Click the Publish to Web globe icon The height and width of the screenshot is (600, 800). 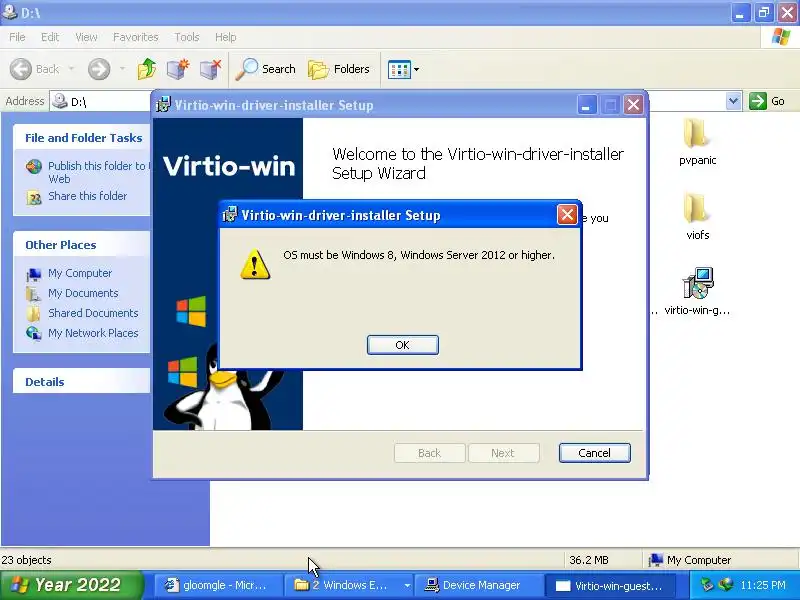coord(34,167)
